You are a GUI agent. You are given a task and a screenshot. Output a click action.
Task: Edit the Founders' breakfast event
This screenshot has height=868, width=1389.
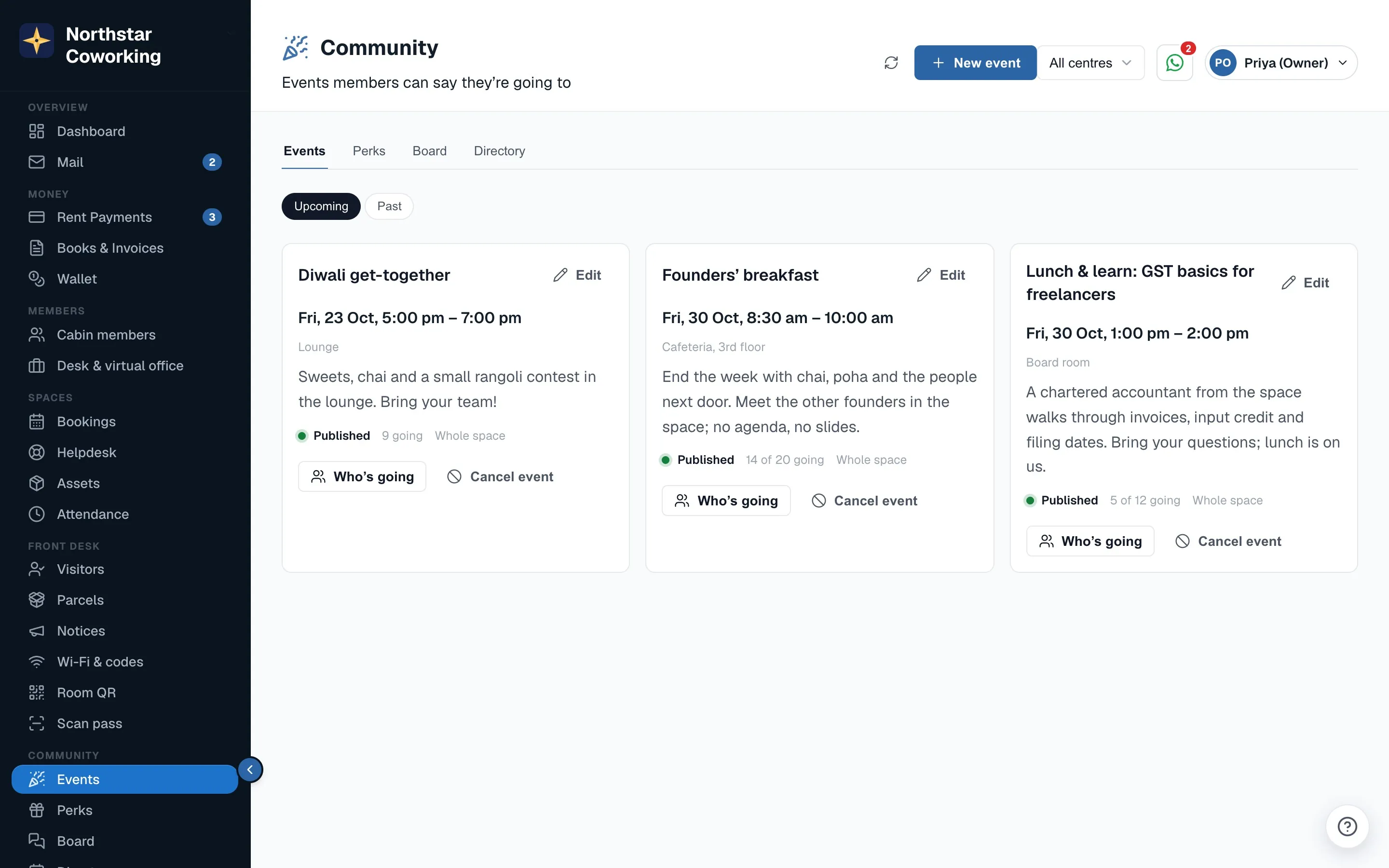941,275
